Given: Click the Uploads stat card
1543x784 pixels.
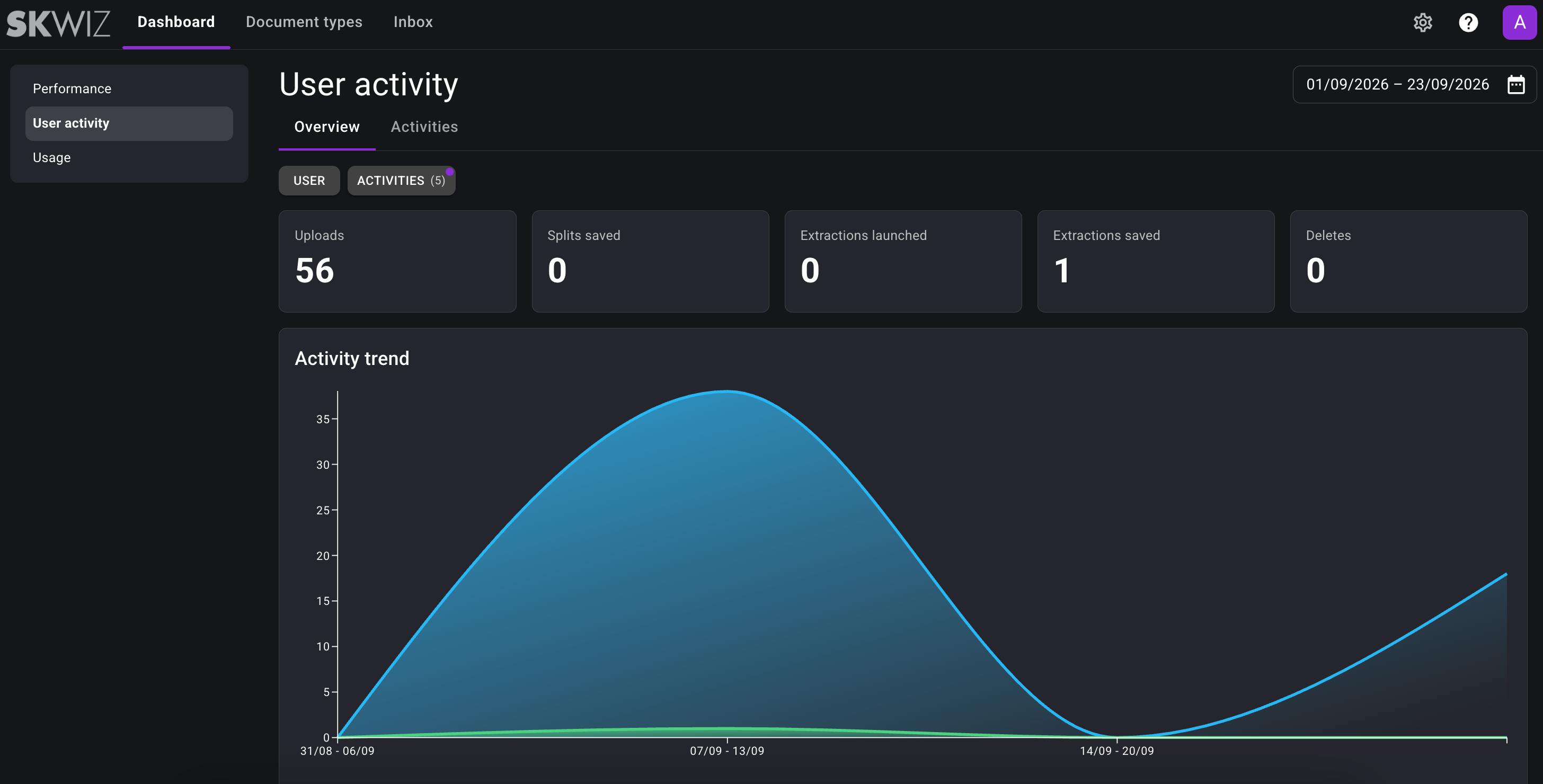Looking at the screenshot, I should (397, 261).
